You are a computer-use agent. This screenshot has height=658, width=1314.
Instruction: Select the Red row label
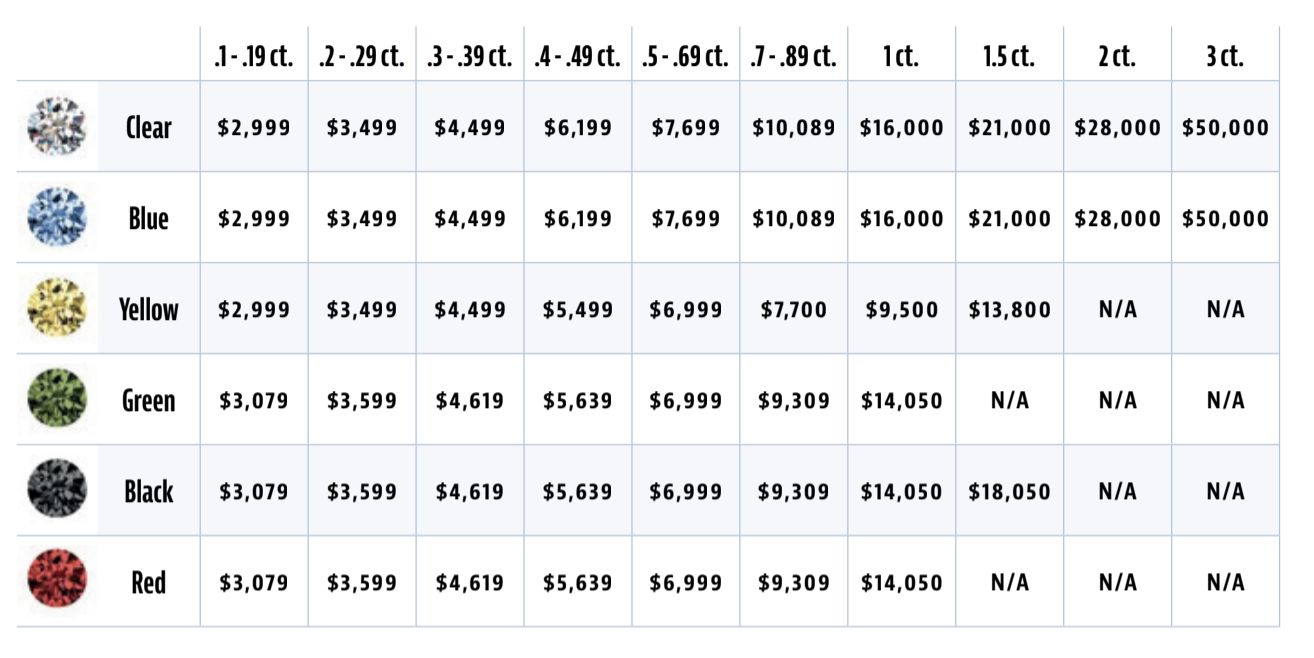(148, 581)
